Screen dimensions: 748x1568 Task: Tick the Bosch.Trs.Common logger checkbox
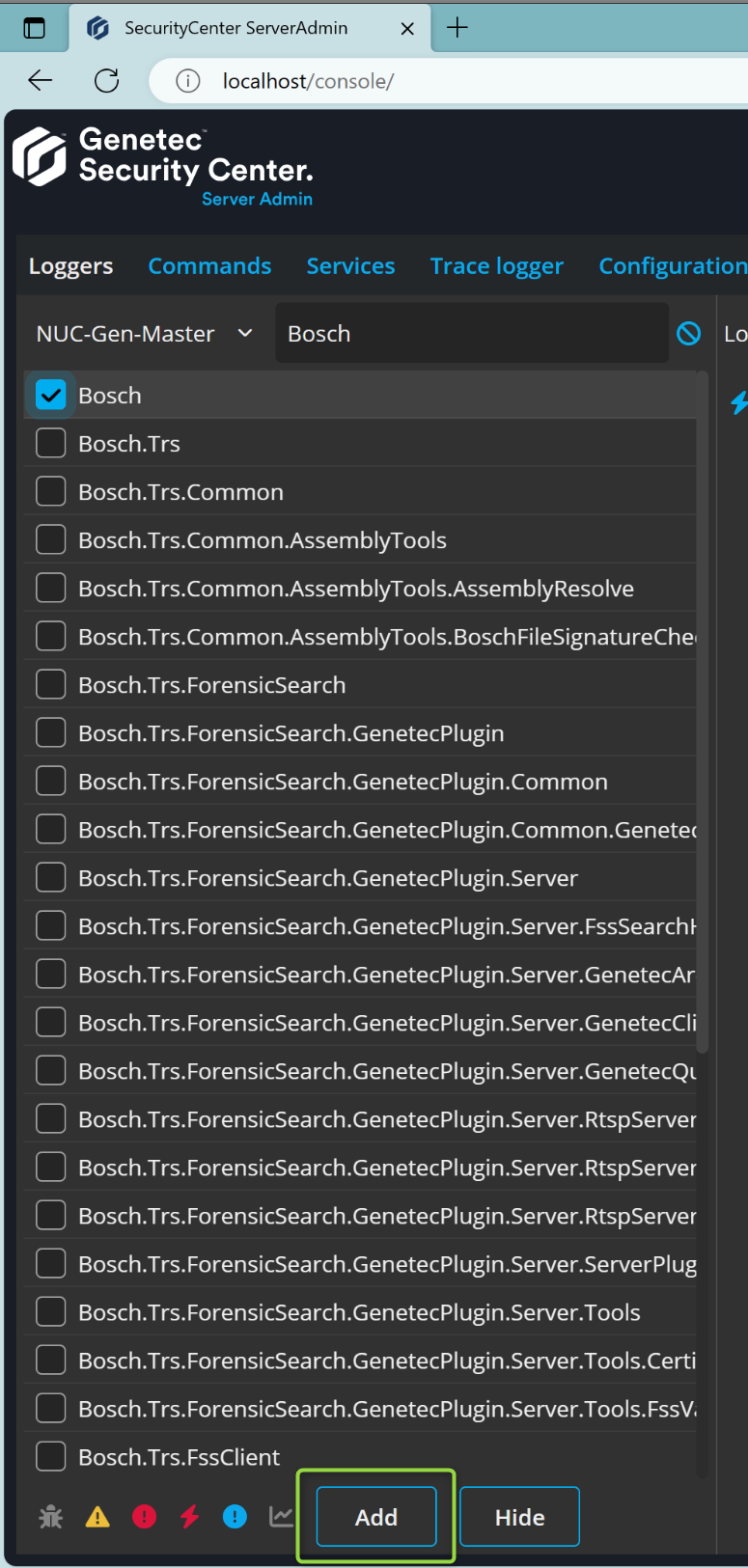coord(51,491)
